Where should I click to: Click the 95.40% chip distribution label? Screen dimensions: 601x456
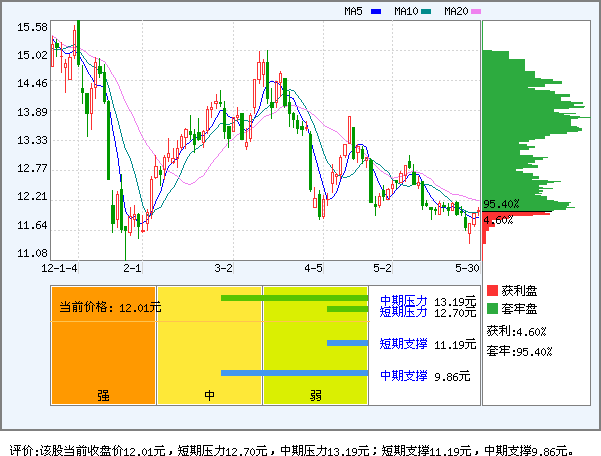coord(501,204)
